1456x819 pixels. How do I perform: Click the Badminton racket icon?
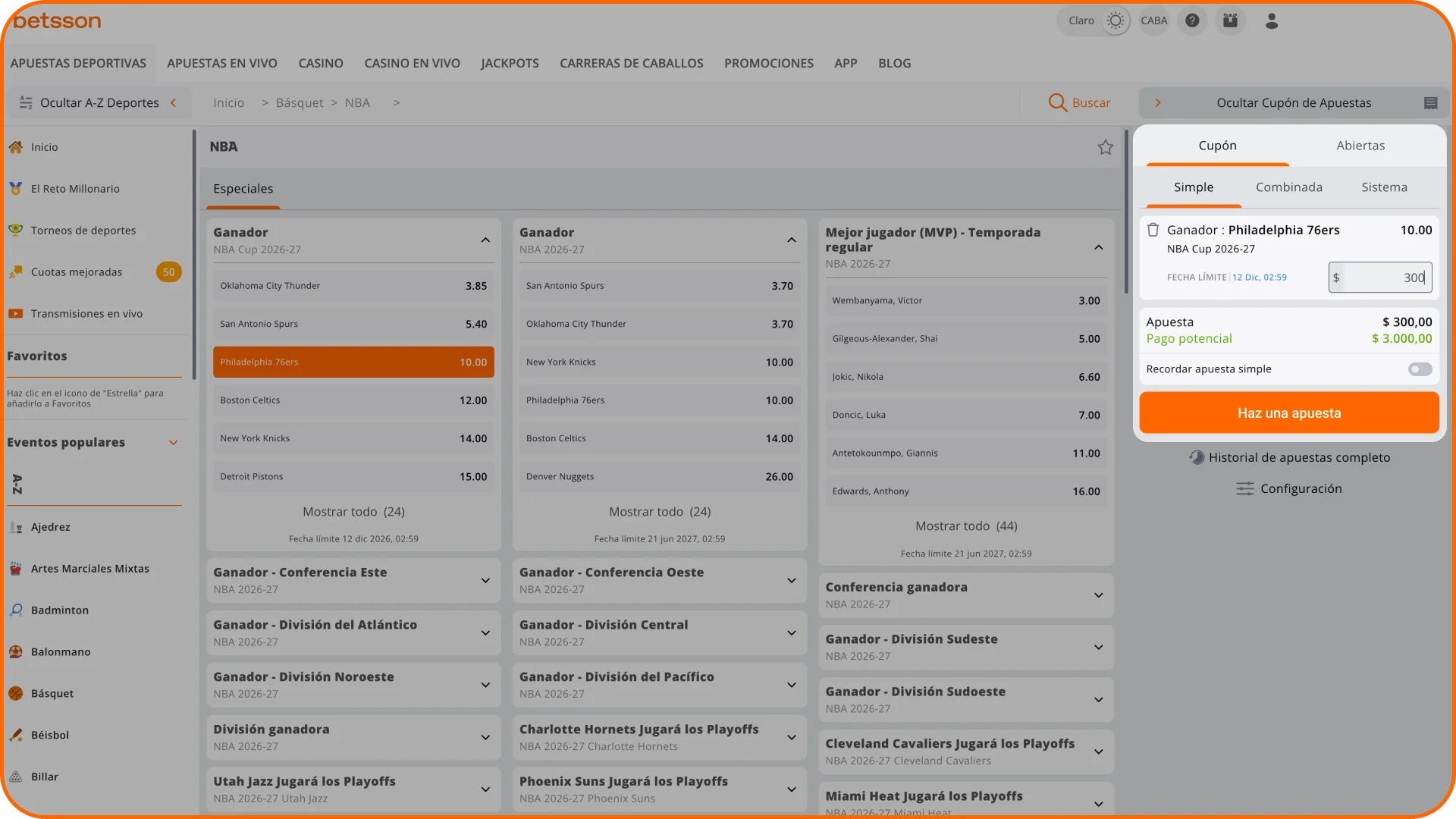tap(16, 610)
